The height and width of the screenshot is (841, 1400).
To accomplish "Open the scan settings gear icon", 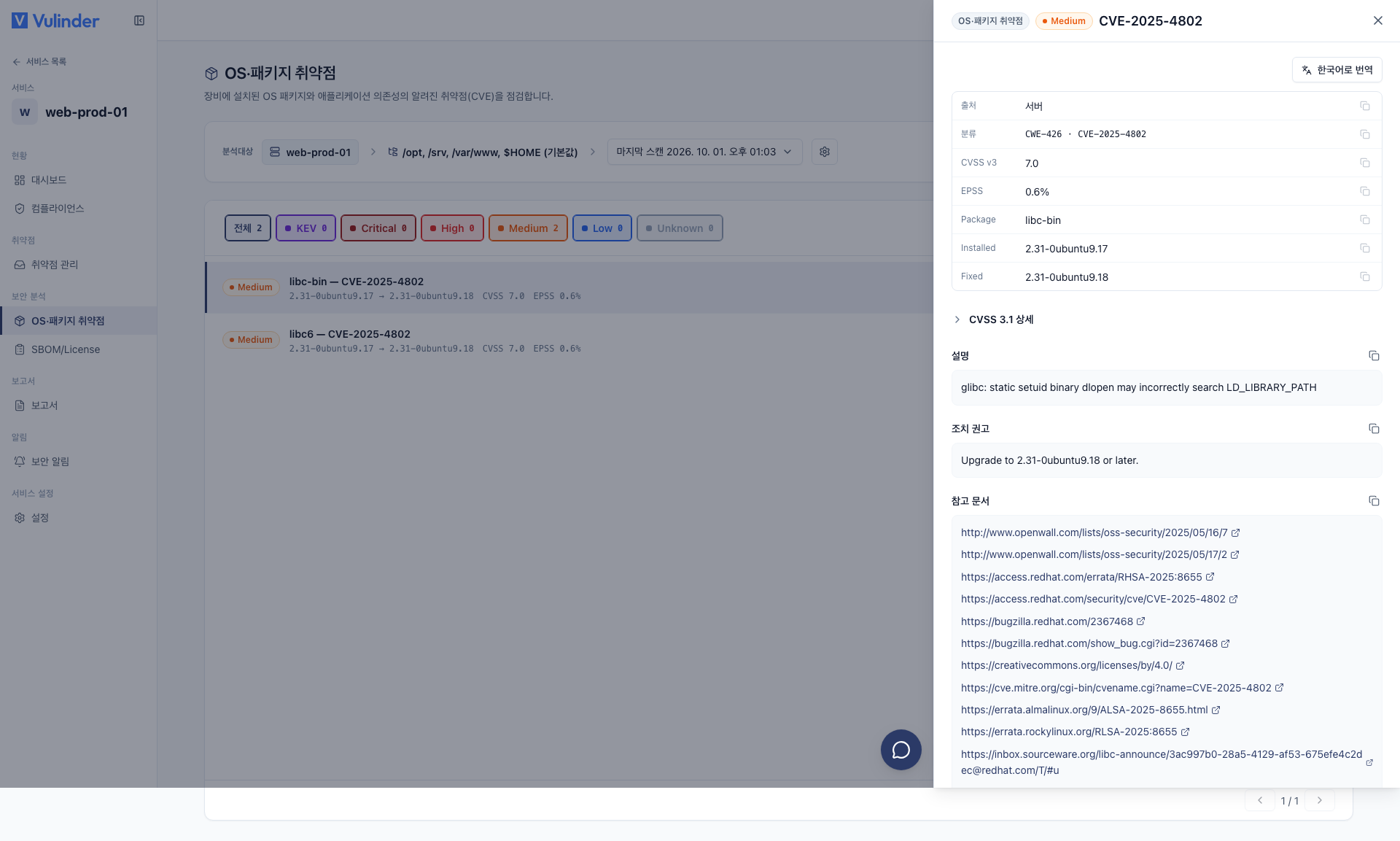I will pos(825,152).
